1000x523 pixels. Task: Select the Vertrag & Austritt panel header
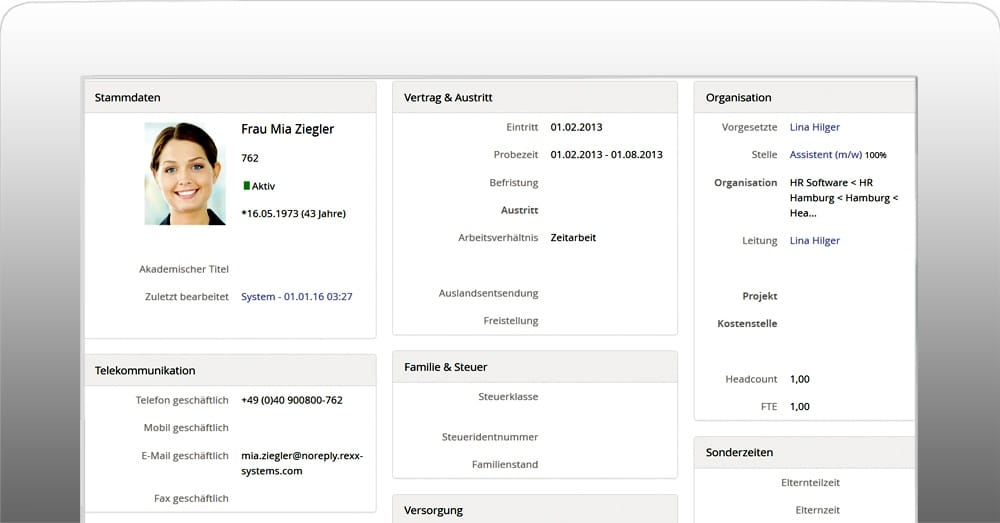tap(534, 98)
